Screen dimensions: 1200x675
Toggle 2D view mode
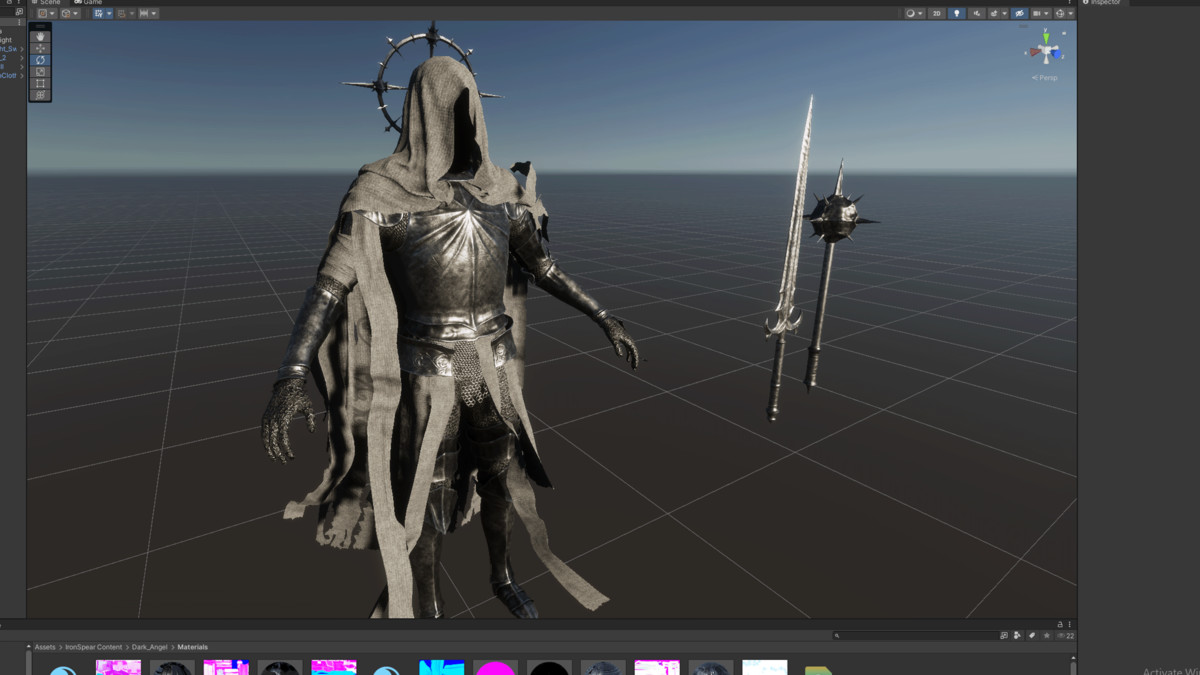(x=936, y=13)
